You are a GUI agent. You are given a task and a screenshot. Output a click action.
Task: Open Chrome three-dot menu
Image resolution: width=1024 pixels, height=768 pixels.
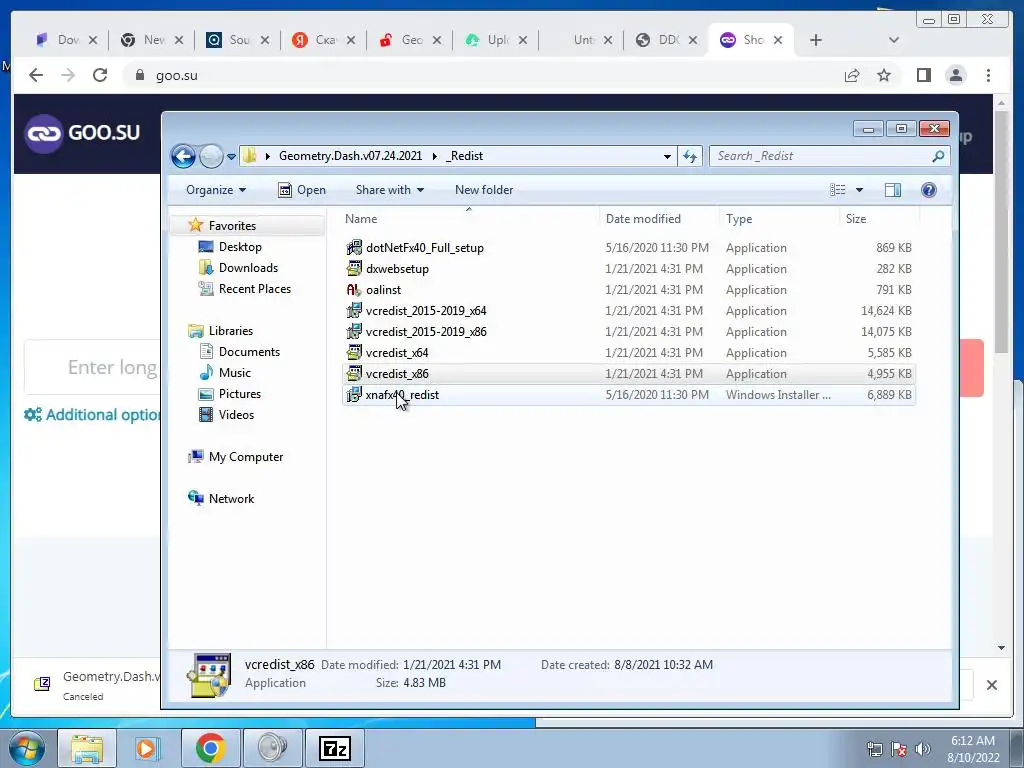[x=988, y=76]
